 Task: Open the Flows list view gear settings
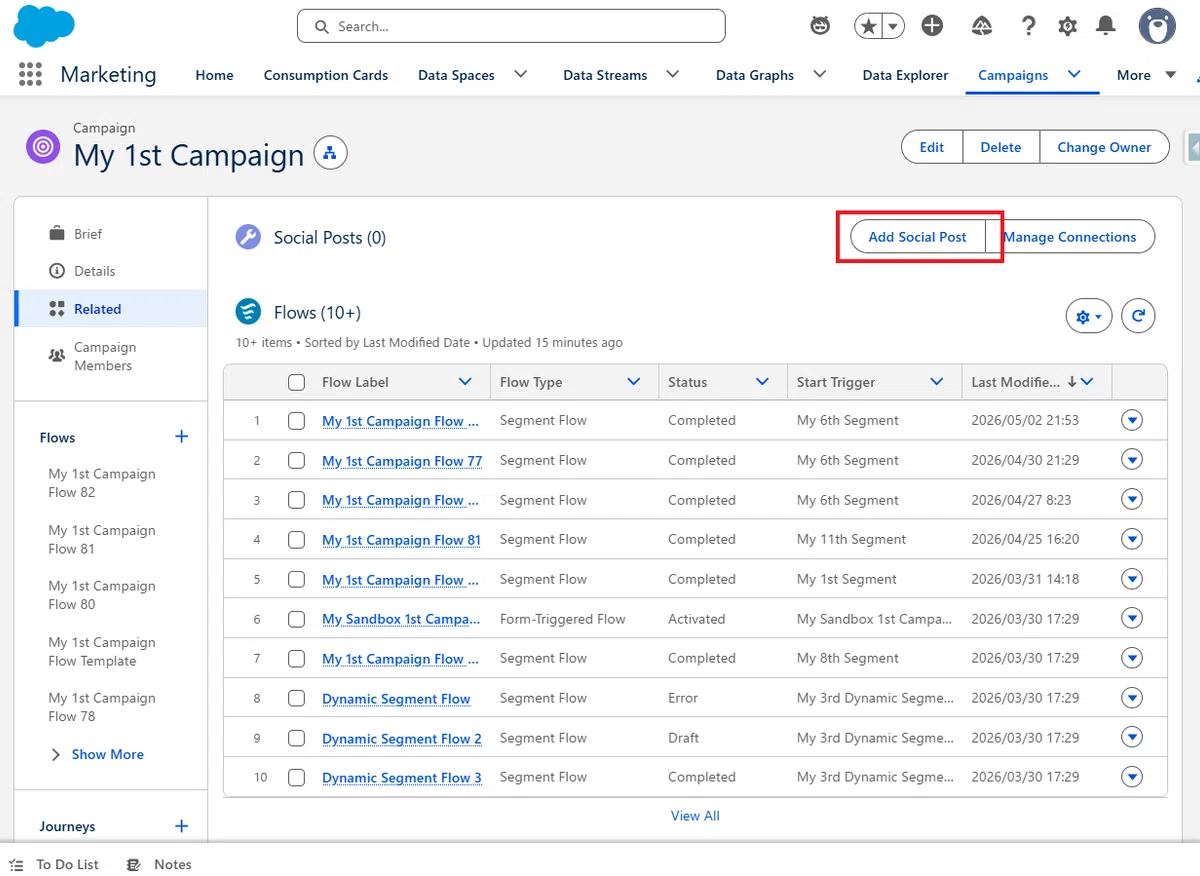[x=1089, y=316]
